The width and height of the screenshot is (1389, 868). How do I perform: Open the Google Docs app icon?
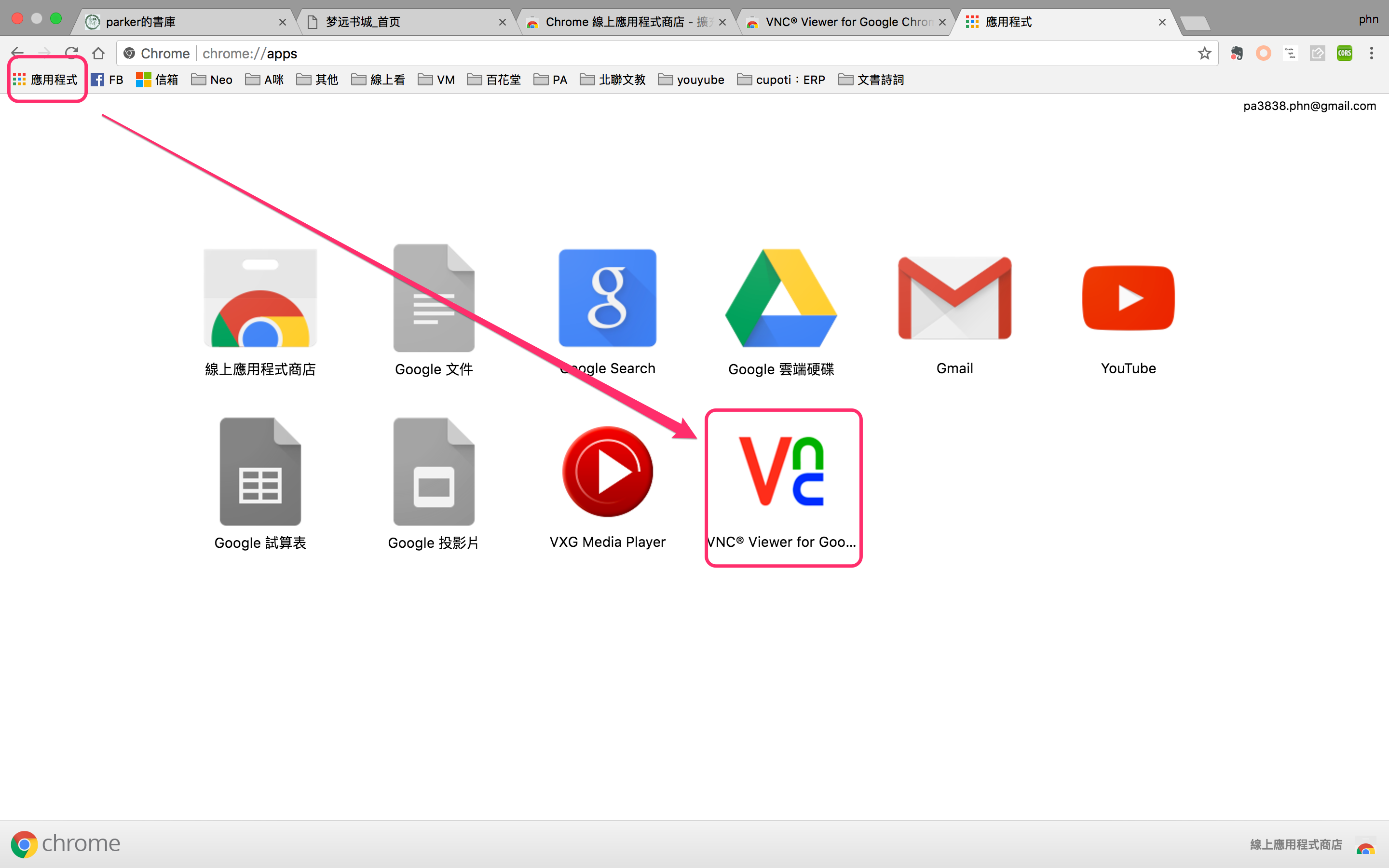click(434, 298)
